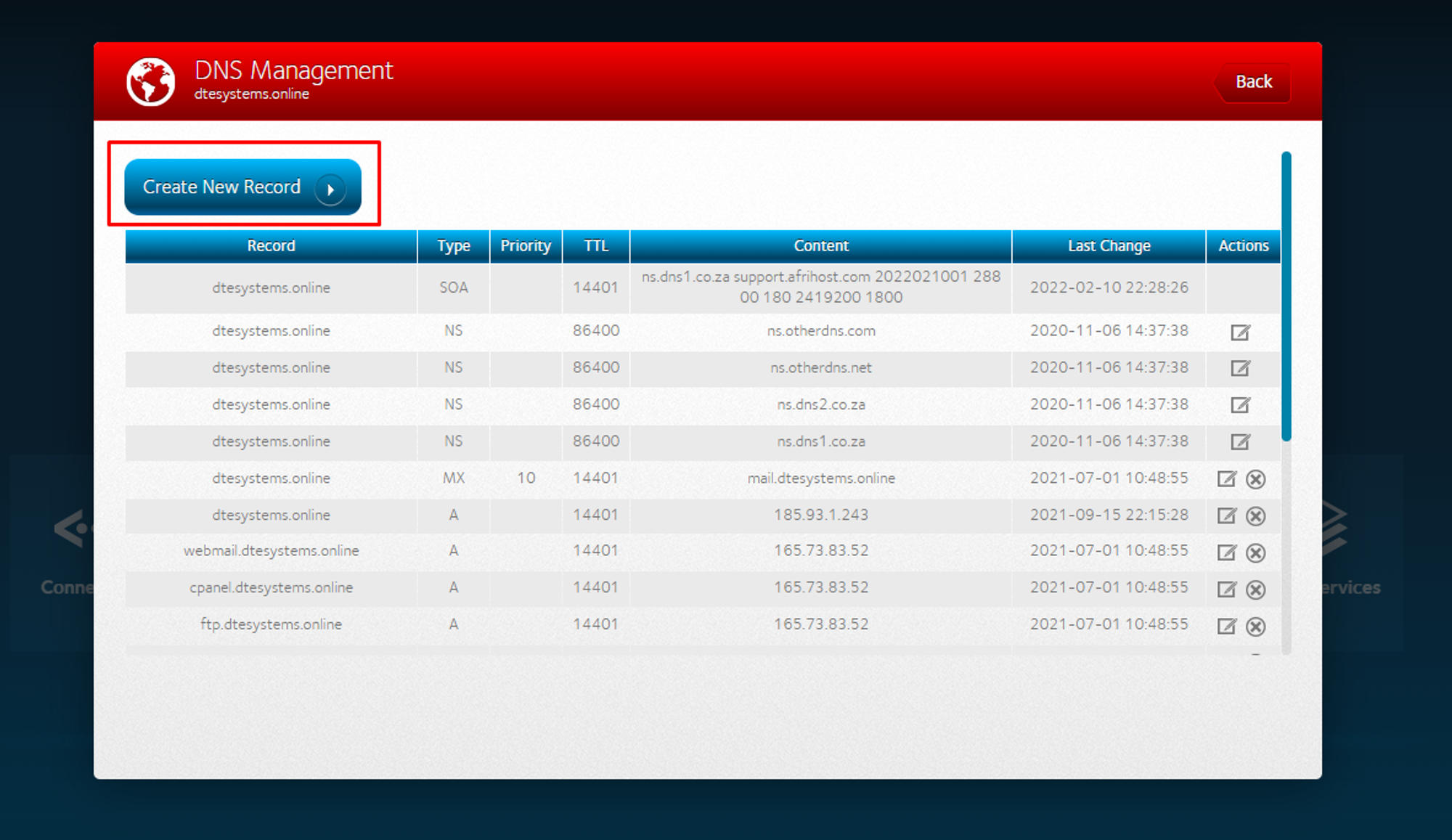Delete the ftp.dtesystems.online A record
1452x840 pixels.
click(1255, 627)
